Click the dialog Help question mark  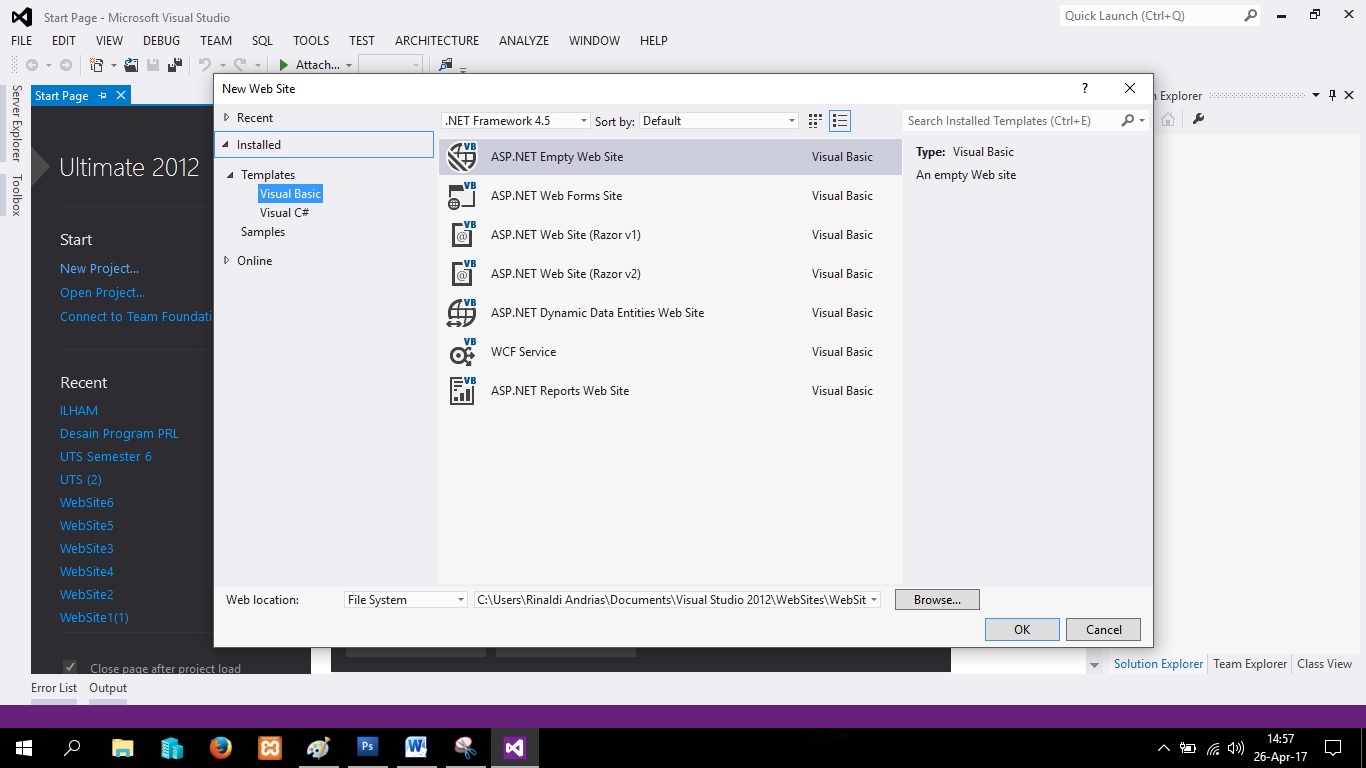pyautogui.click(x=1085, y=88)
